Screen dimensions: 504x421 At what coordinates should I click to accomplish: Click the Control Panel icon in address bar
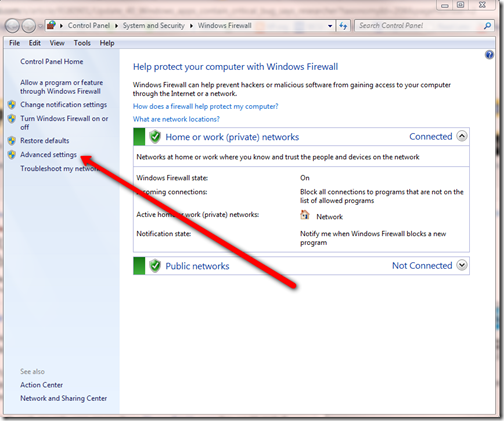coord(51,25)
